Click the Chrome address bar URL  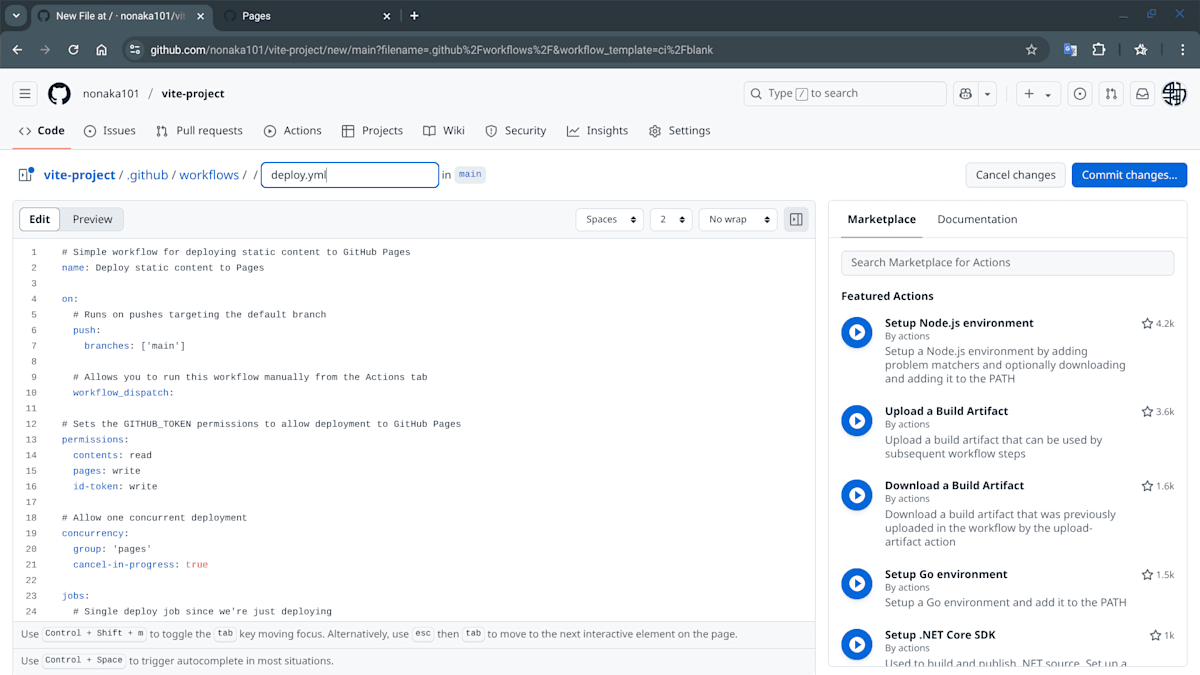(432, 49)
